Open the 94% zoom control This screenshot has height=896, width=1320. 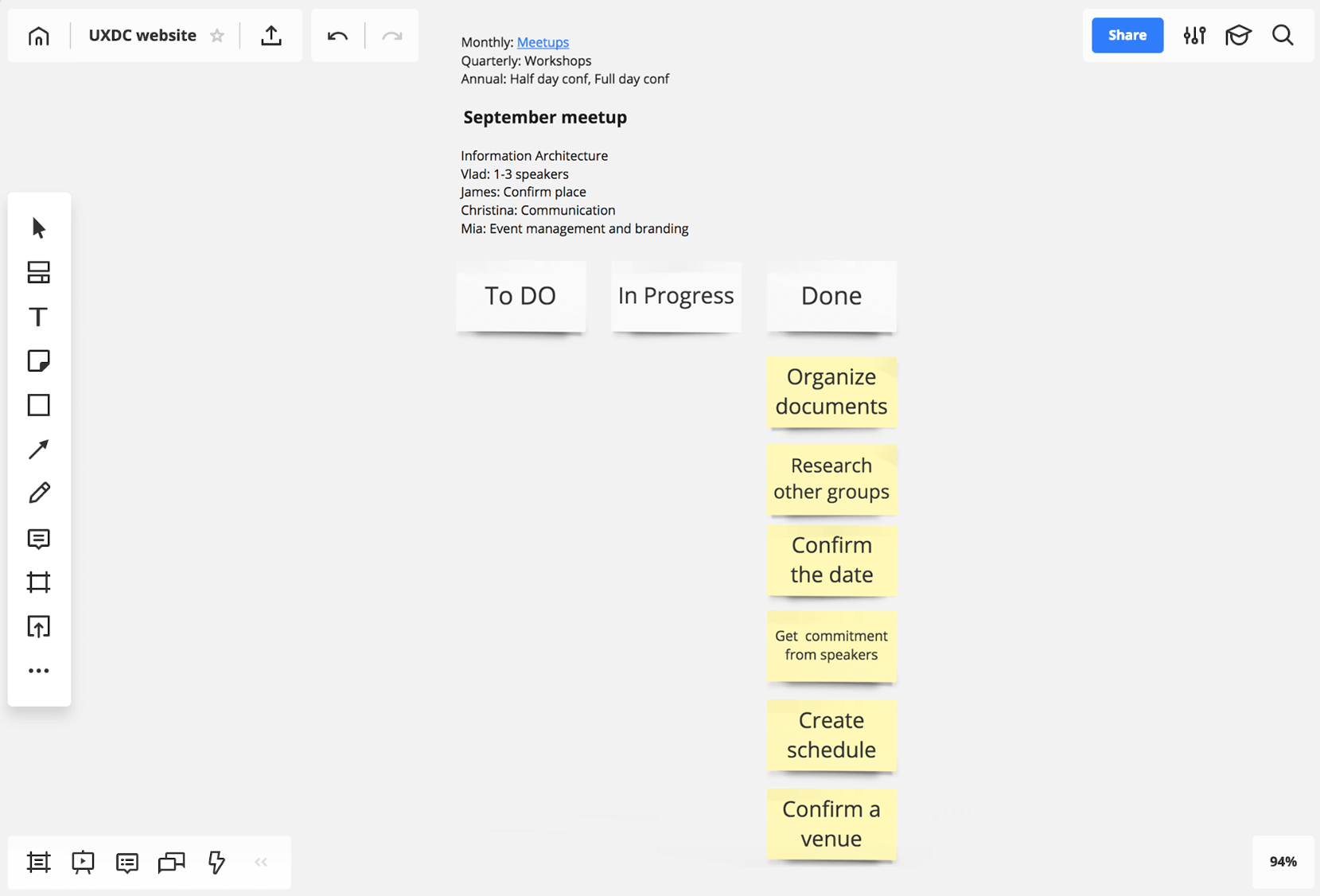coord(1283,862)
